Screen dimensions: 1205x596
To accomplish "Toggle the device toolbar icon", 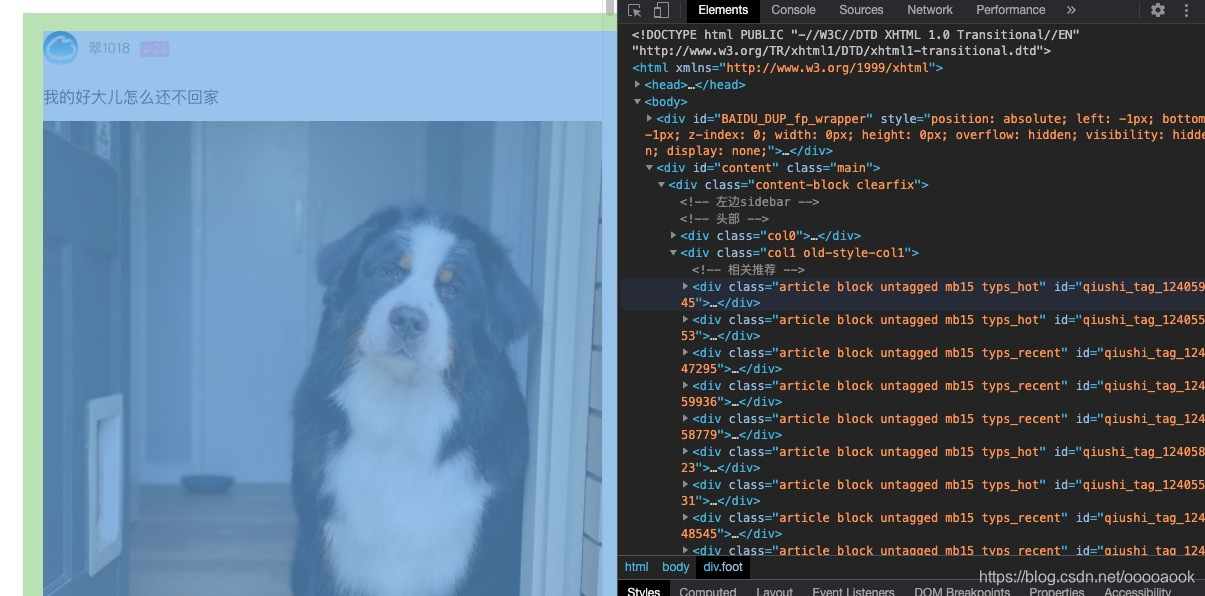I will tap(661, 10).
